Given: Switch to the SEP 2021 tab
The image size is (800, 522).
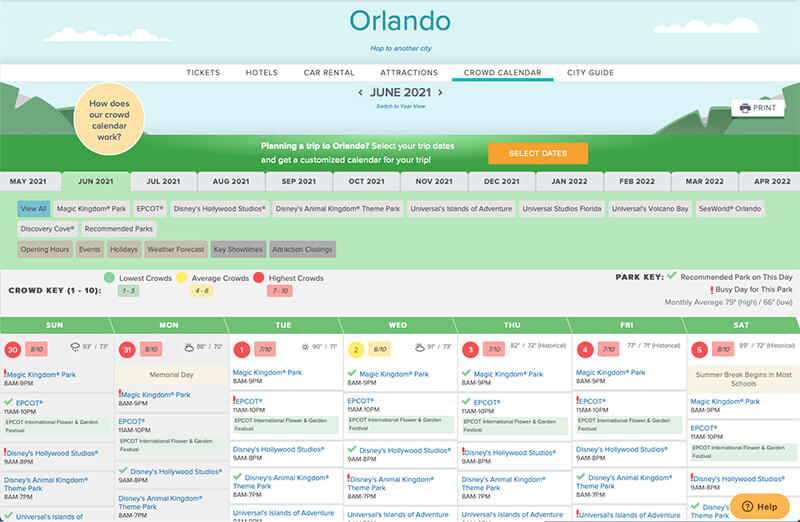Looking at the screenshot, I should [298, 182].
